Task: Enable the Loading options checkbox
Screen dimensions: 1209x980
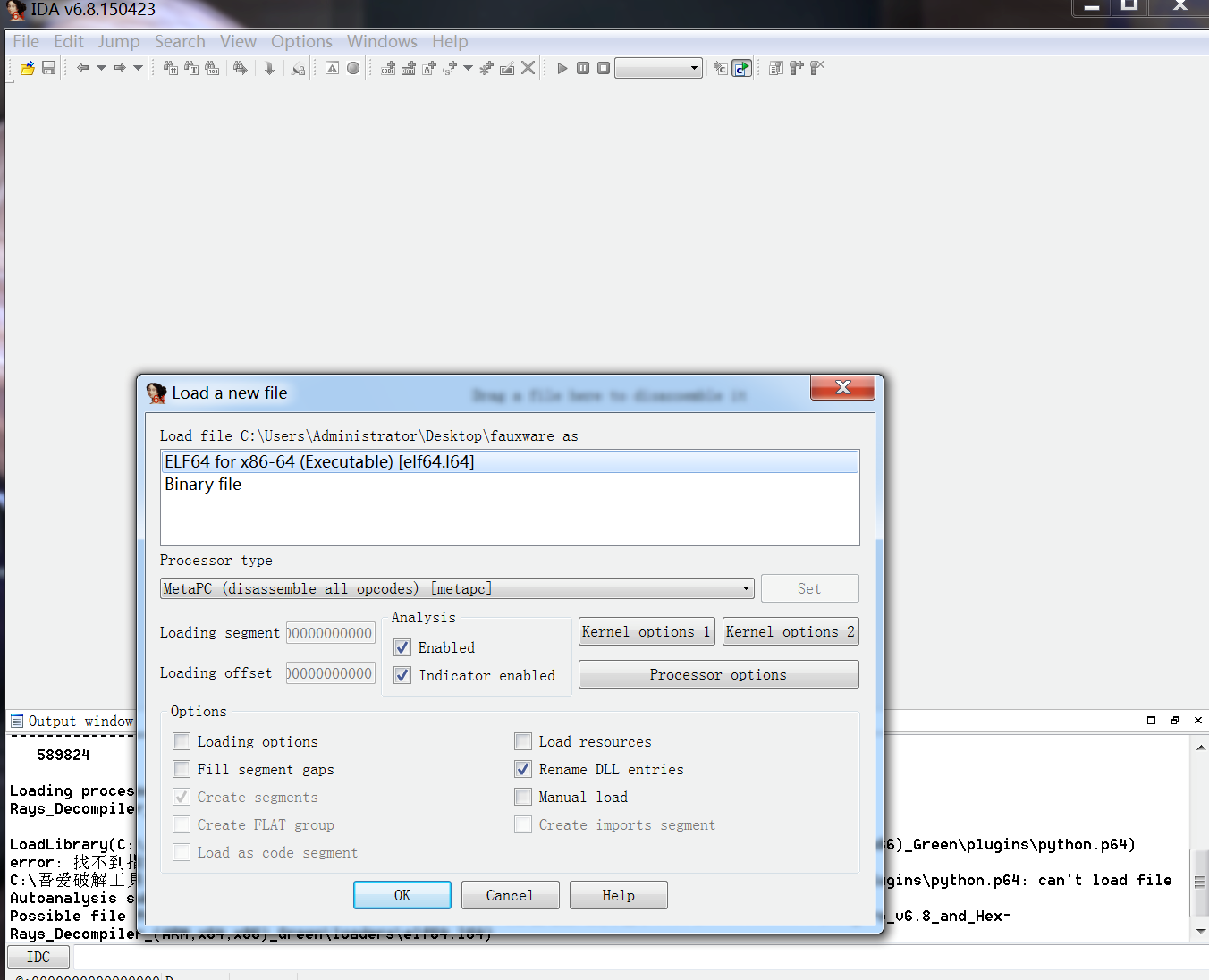Action: (x=182, y=741)
